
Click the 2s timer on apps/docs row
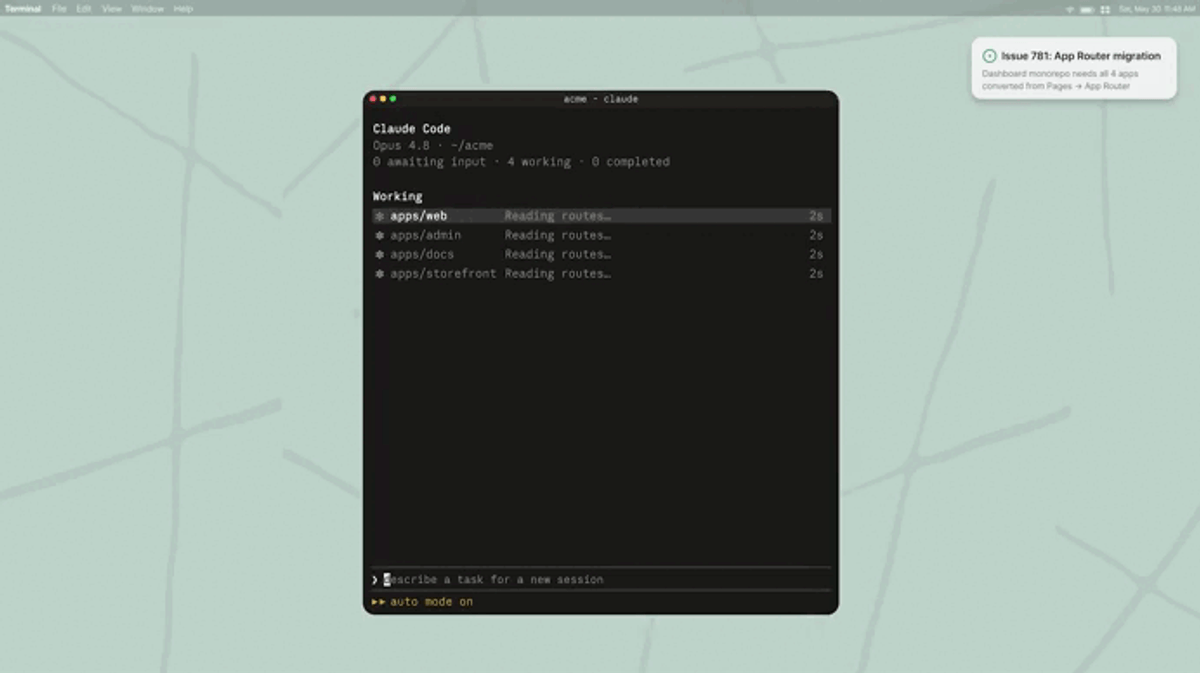[816, 254]
